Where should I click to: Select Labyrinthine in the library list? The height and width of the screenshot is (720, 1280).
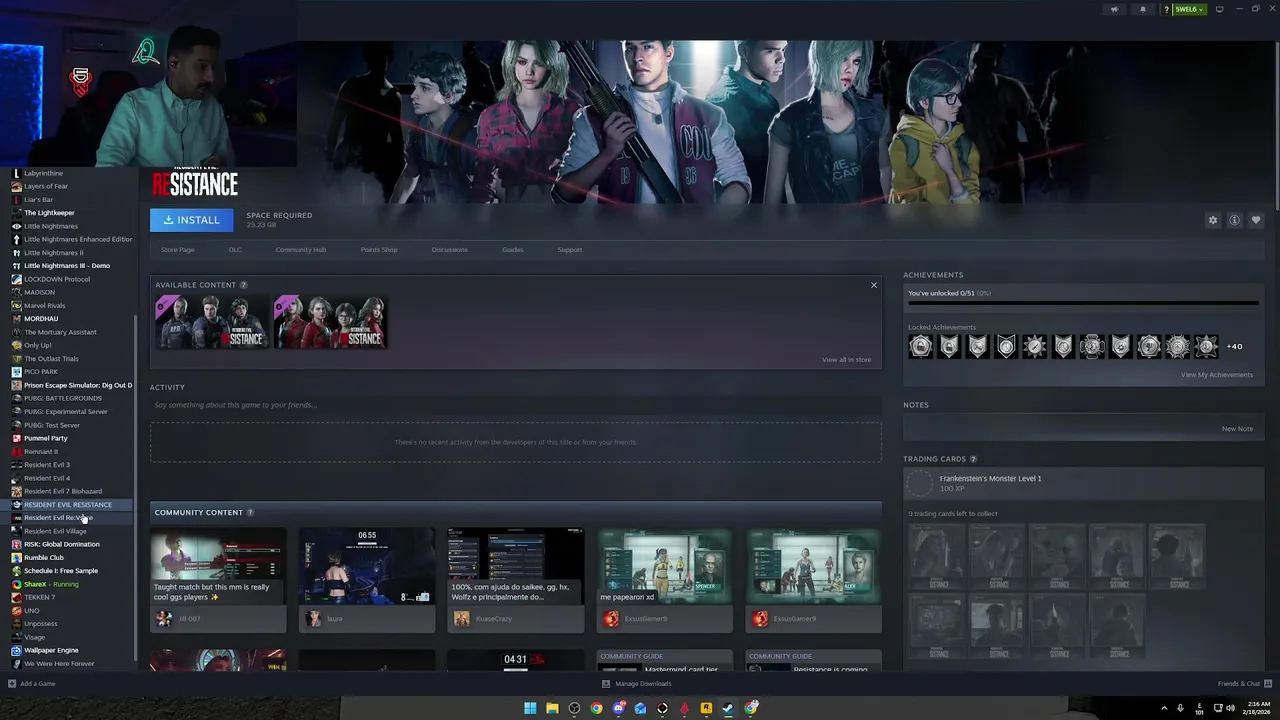(43, 173)
